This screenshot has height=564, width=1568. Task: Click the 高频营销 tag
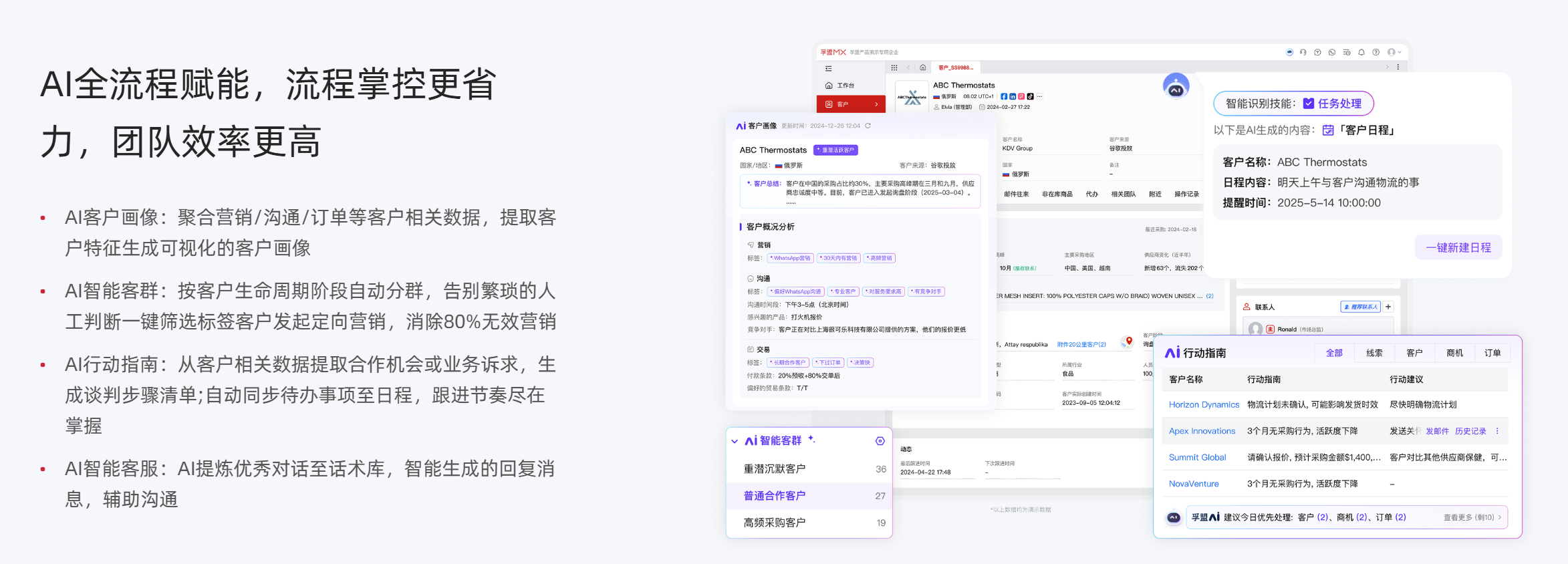pos(880,258)
